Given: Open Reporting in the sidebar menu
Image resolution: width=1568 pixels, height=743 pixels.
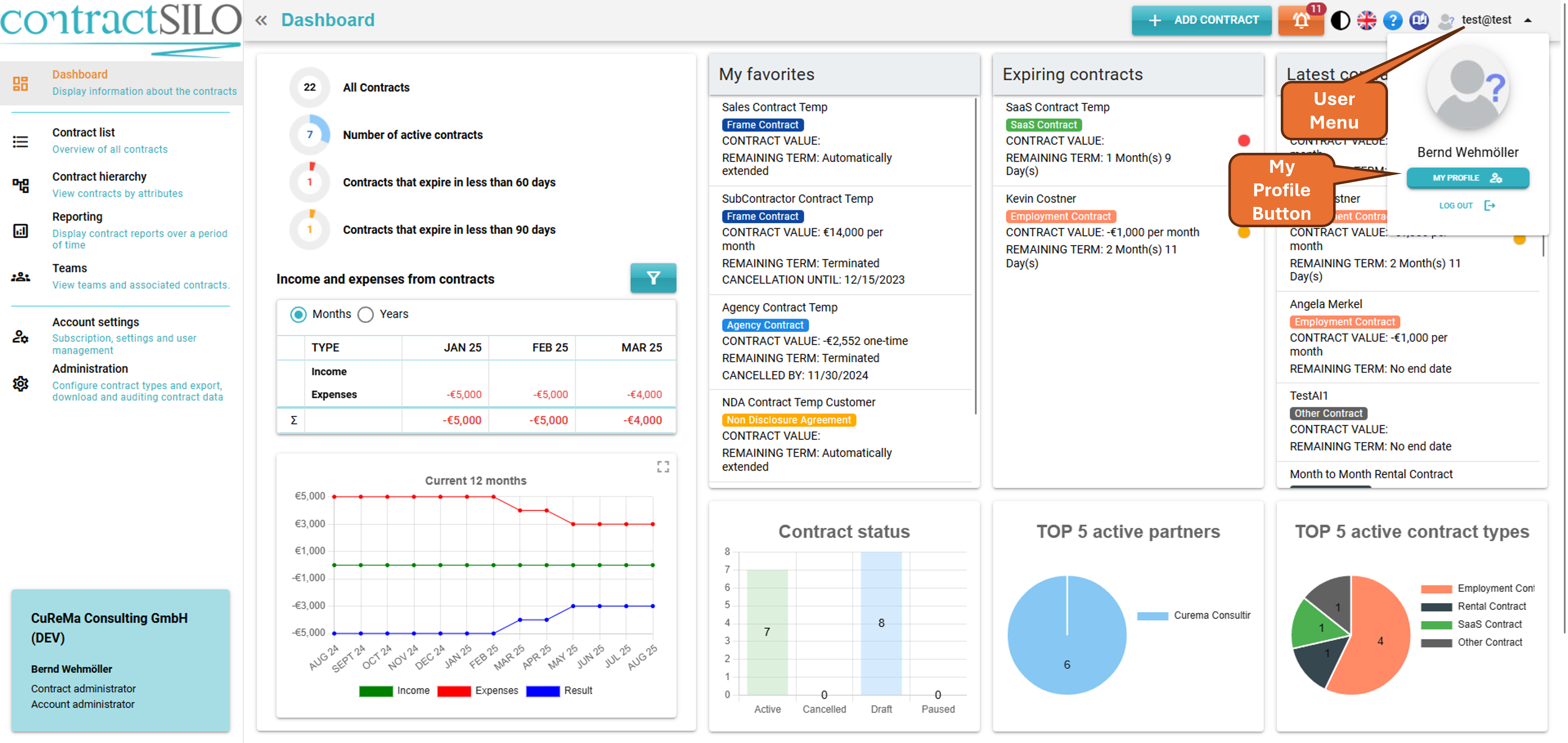Looking at the screenshot, I should point(77,217).
